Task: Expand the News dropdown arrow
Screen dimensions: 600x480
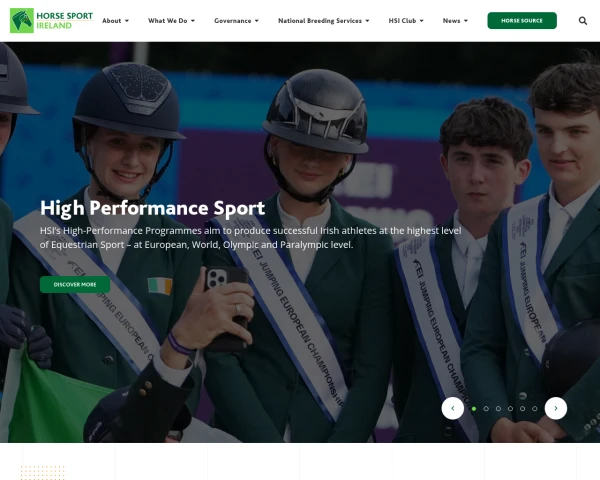Action: 466,21
